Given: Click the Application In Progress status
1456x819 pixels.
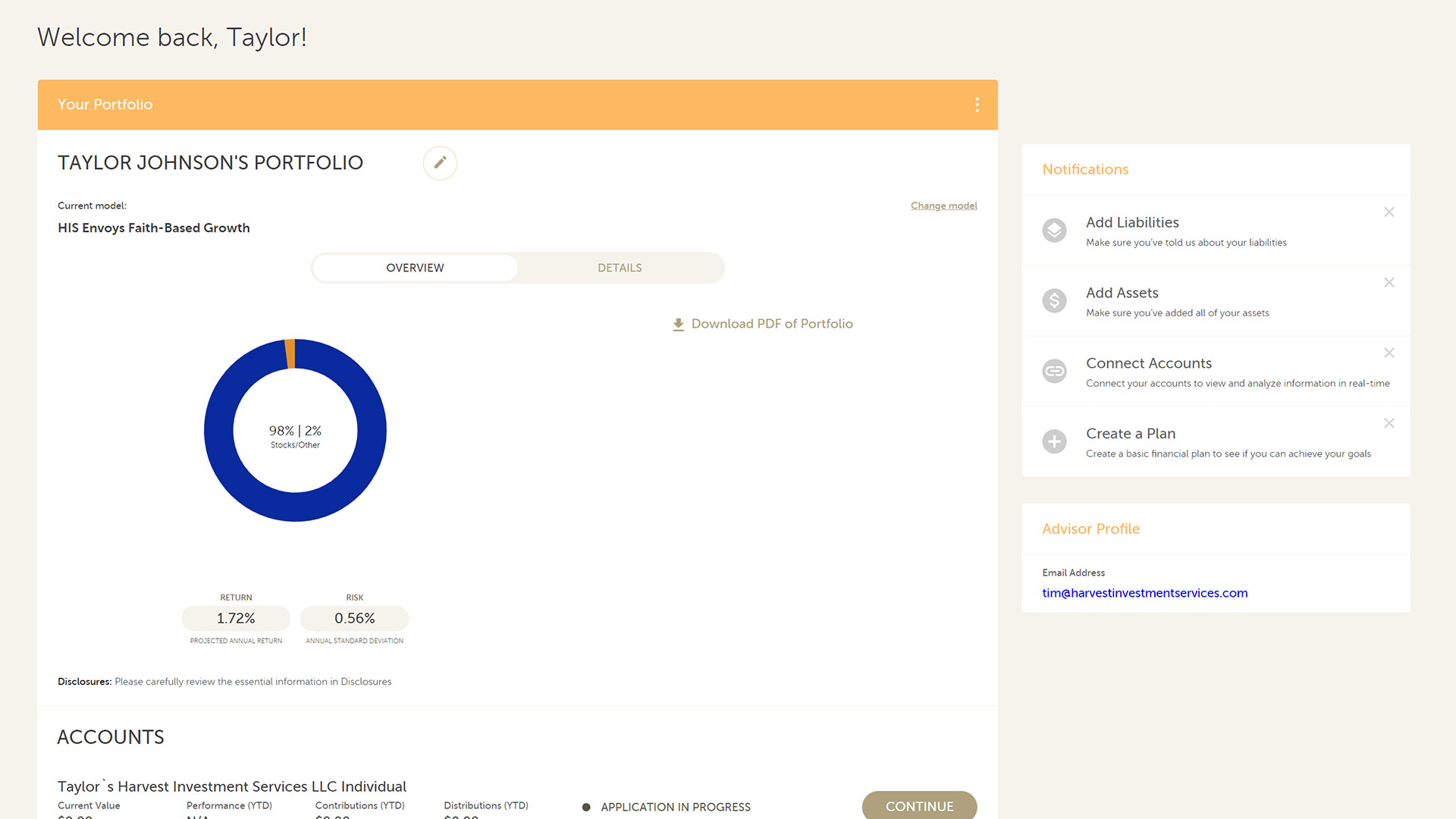Looking at the screenshot, I should [675, 807].
